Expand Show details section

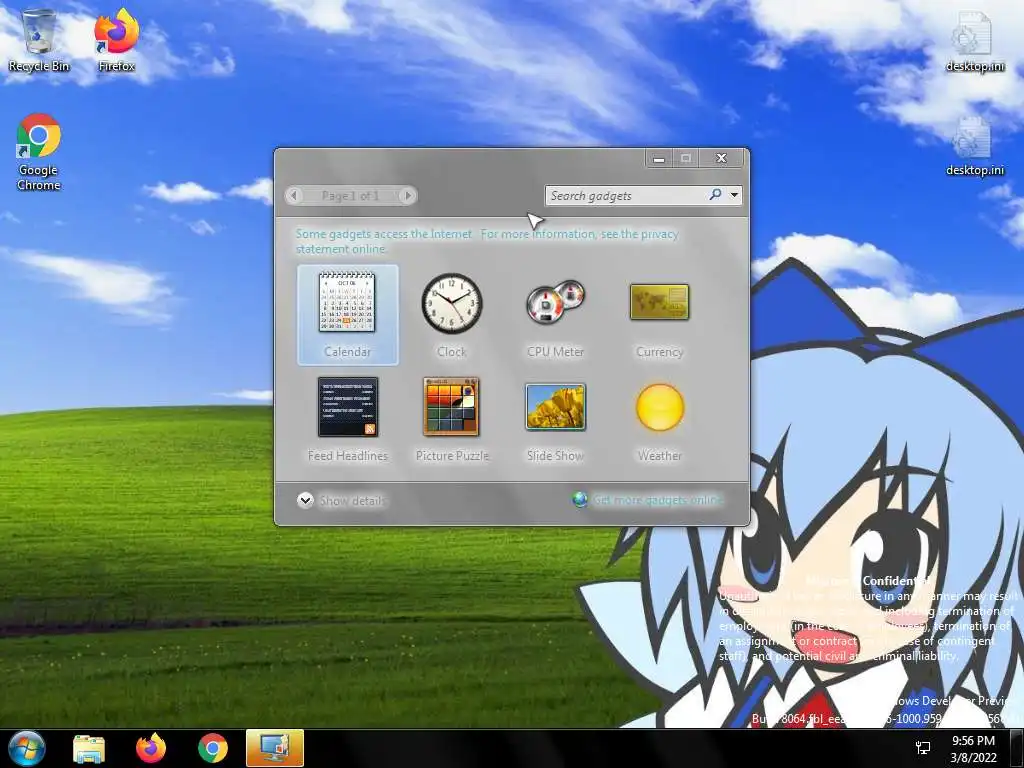pyautogui.click(x=342, y=501)
